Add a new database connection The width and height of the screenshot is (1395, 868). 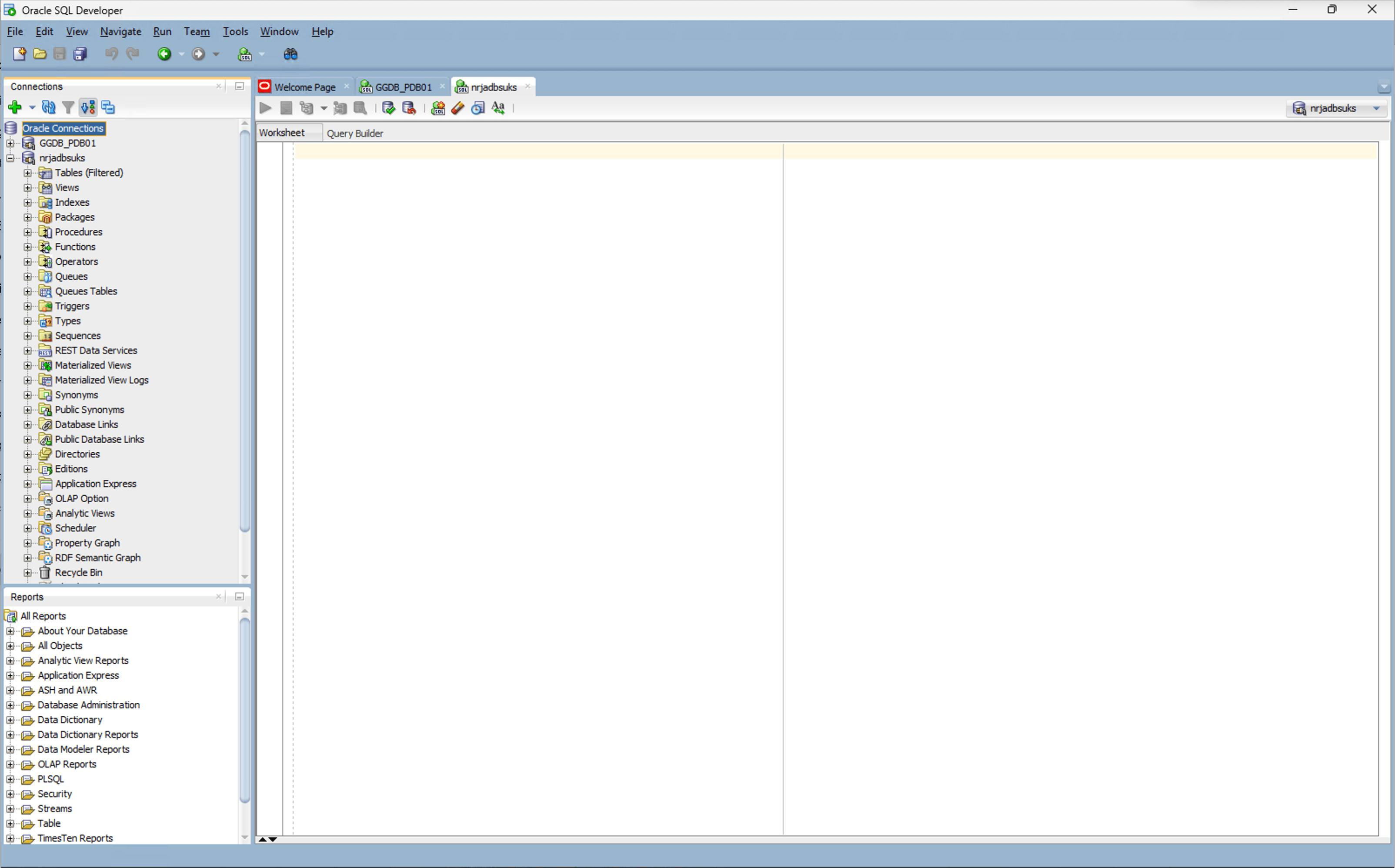(x=14, y=107)
